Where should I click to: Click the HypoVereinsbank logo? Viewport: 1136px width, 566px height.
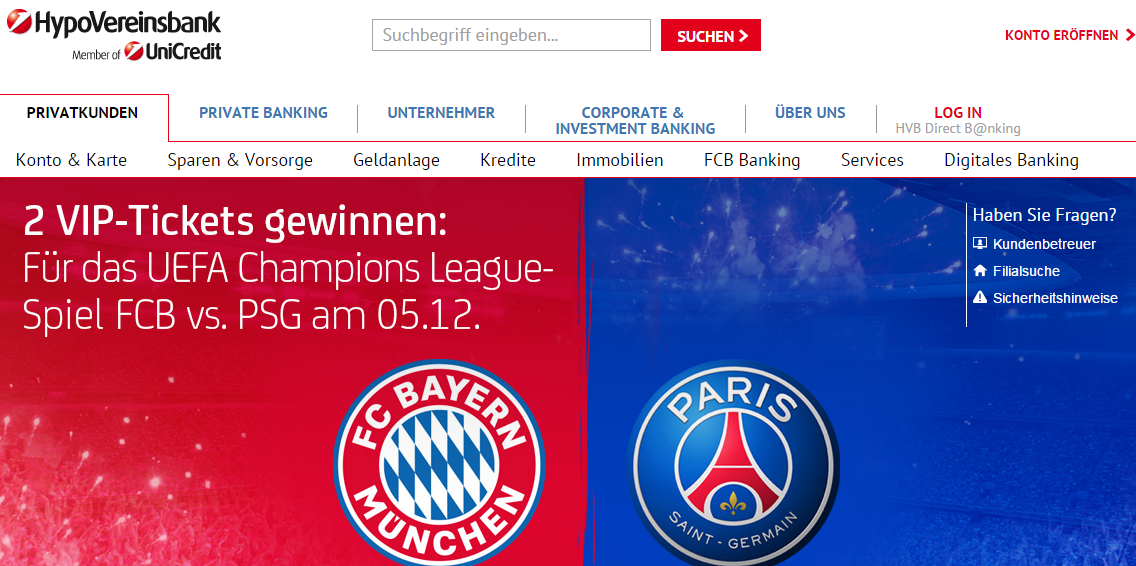click(x=113, y=22)
